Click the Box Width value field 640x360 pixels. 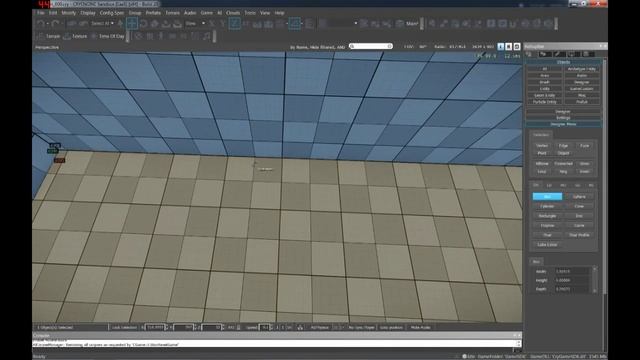point(571,271)
